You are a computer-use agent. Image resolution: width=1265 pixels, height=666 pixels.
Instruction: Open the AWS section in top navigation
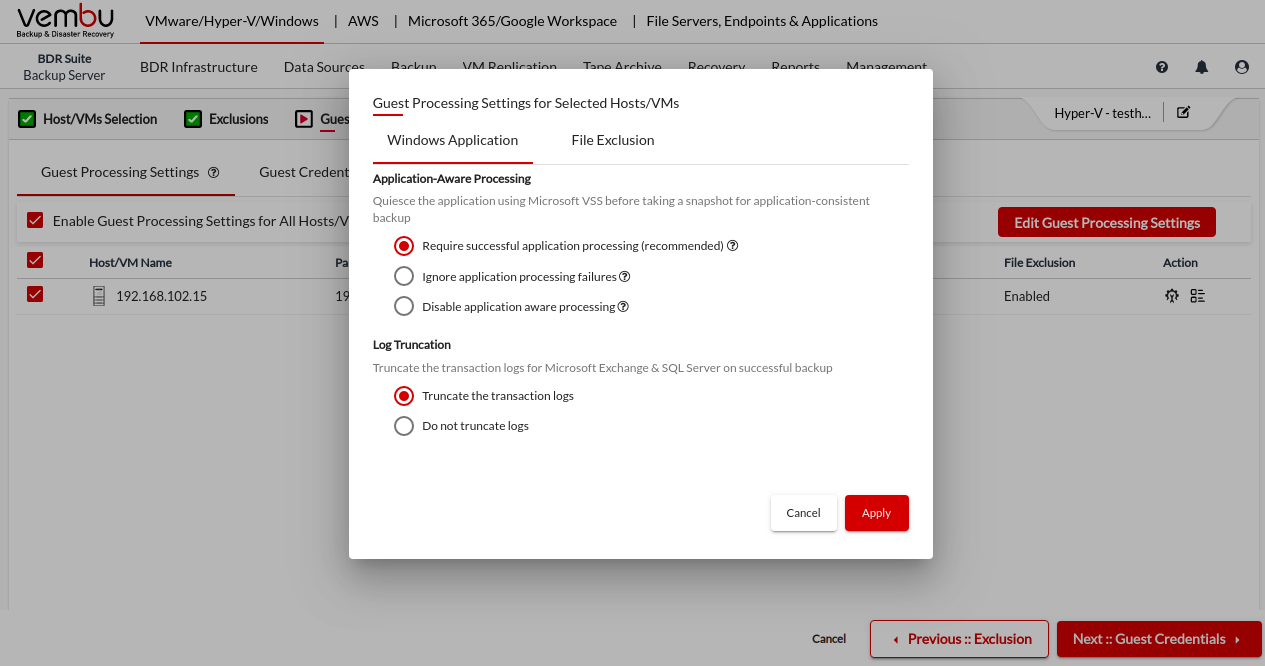(x=363, y=21)
